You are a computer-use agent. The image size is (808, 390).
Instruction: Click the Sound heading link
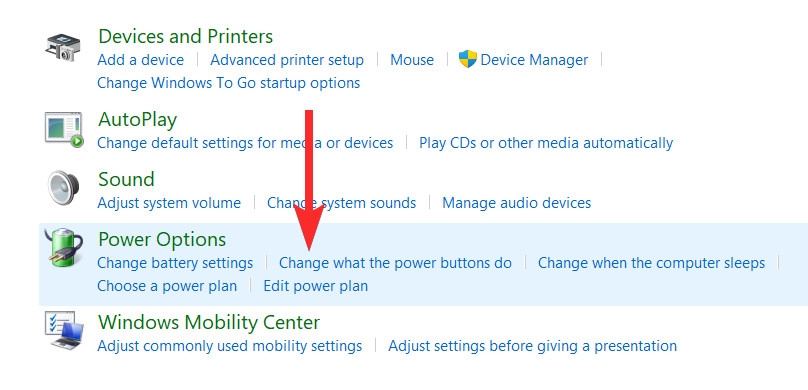126,179
